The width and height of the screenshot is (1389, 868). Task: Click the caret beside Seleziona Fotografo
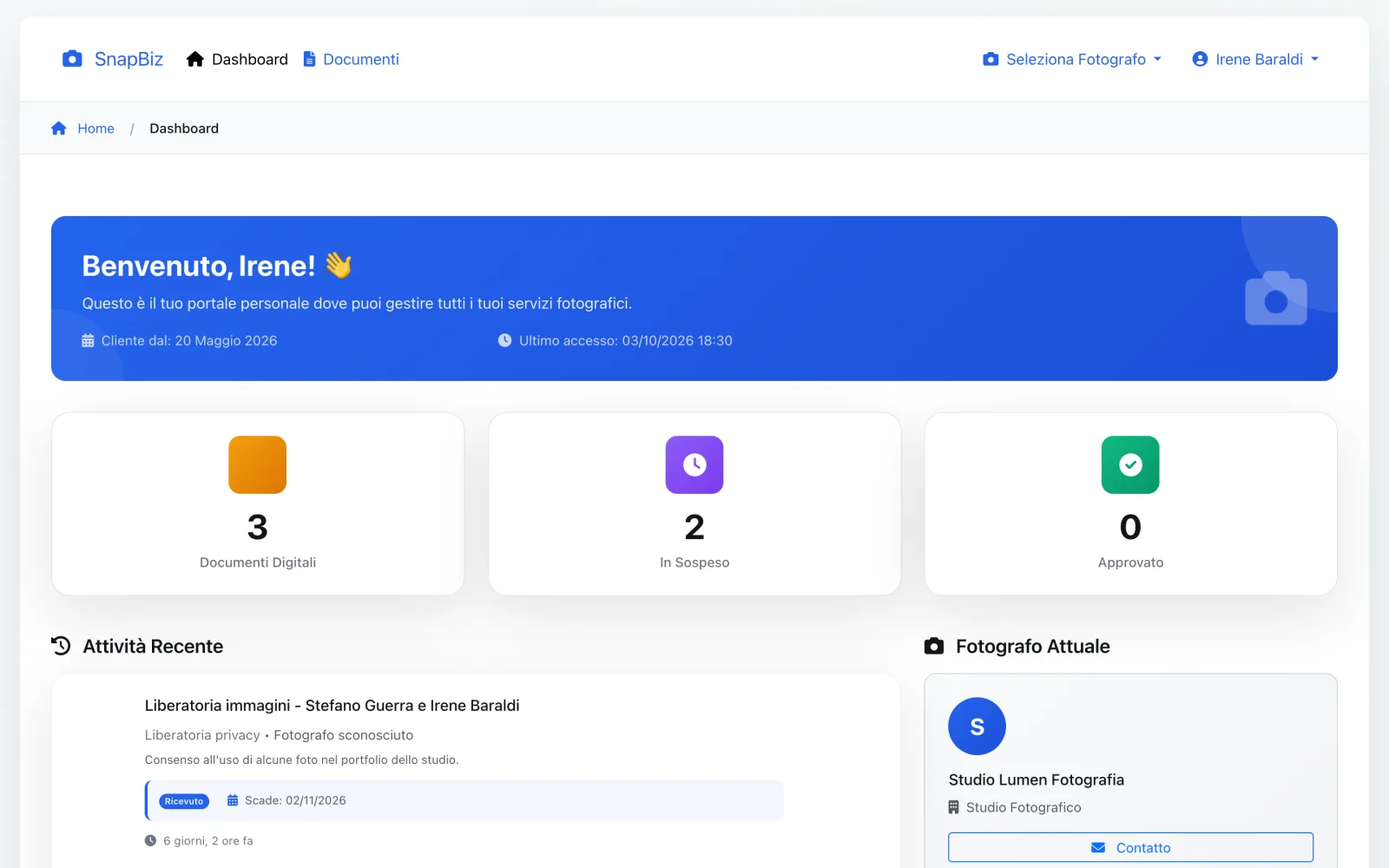[1157, 59]
